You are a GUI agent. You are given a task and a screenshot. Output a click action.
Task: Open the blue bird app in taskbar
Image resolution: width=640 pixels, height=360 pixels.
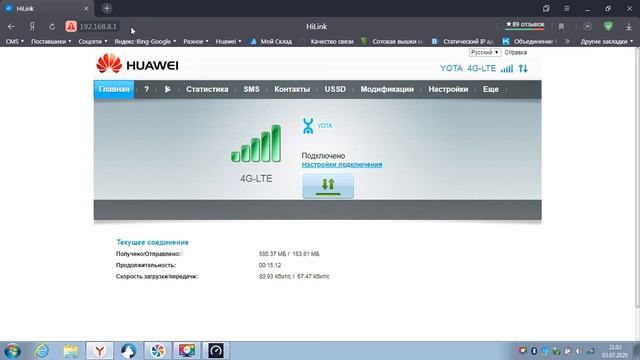[129, 351]
